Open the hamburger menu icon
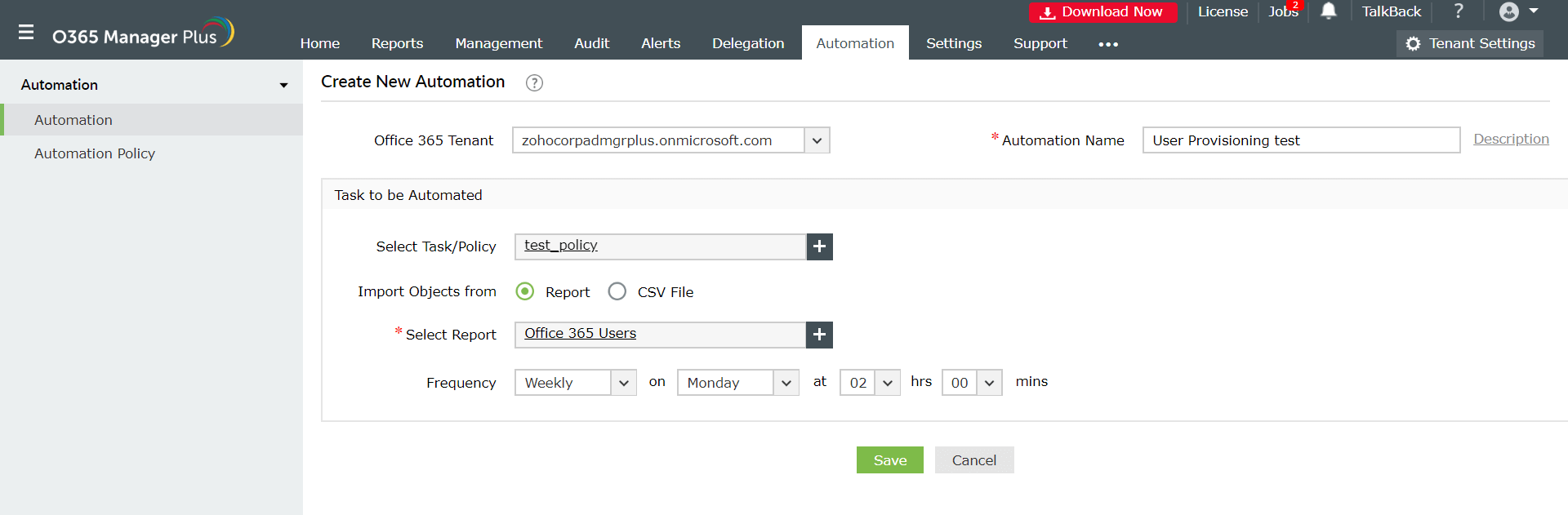 [26, 33]
